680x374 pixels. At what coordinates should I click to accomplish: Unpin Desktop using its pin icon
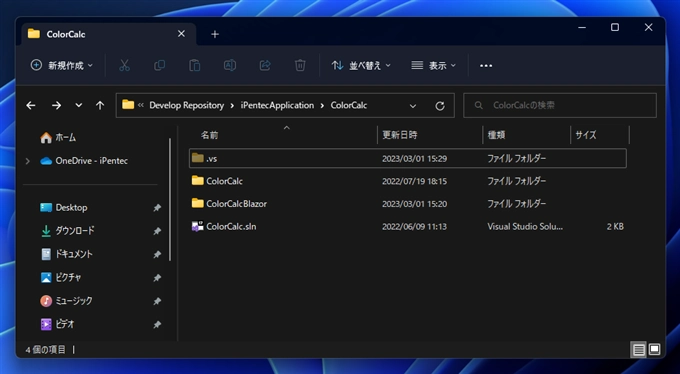click(x=157, y=208)
